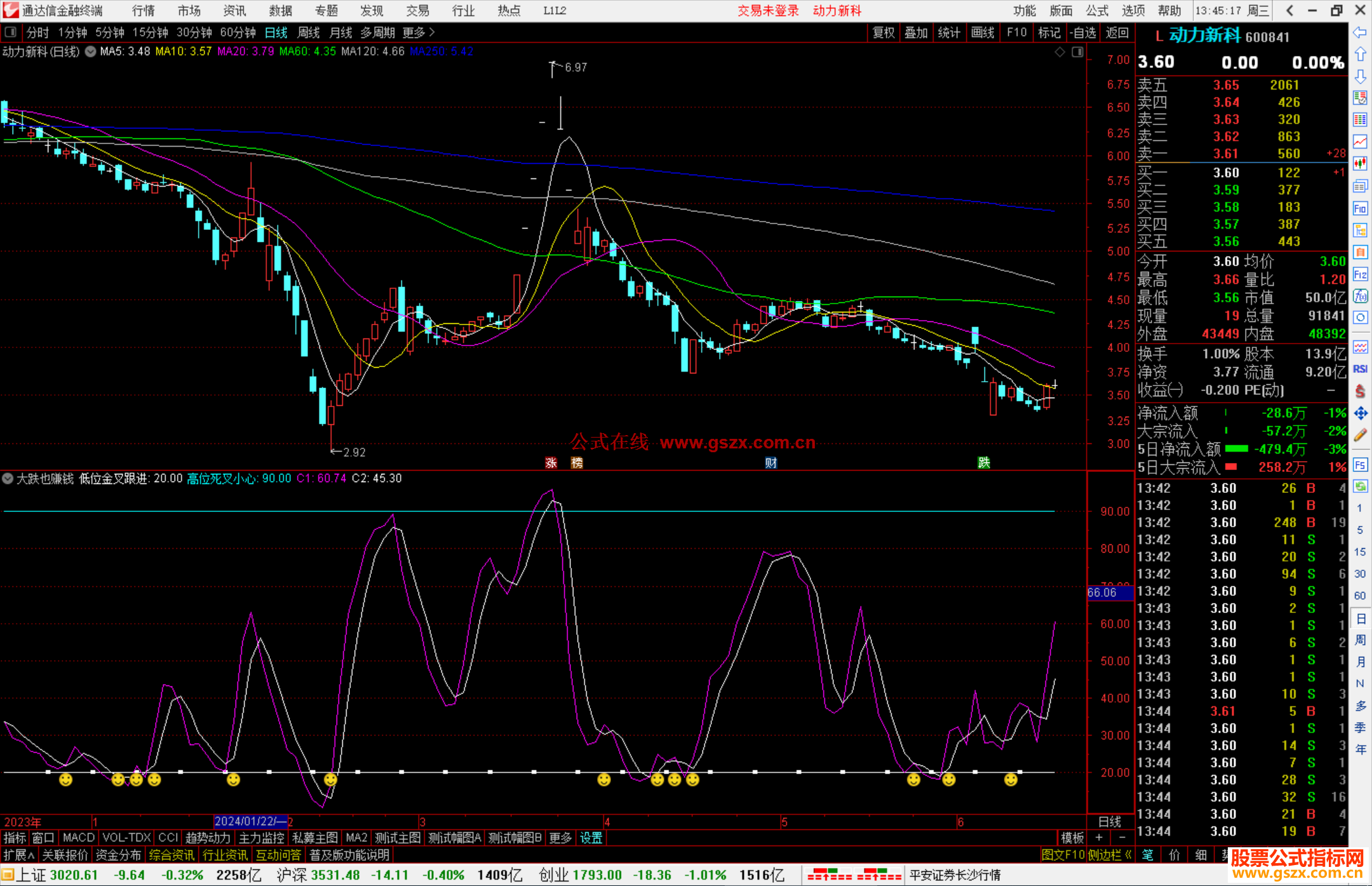
Task: Switch to the MACD indicator tab
Action: (x=78, y=838)
